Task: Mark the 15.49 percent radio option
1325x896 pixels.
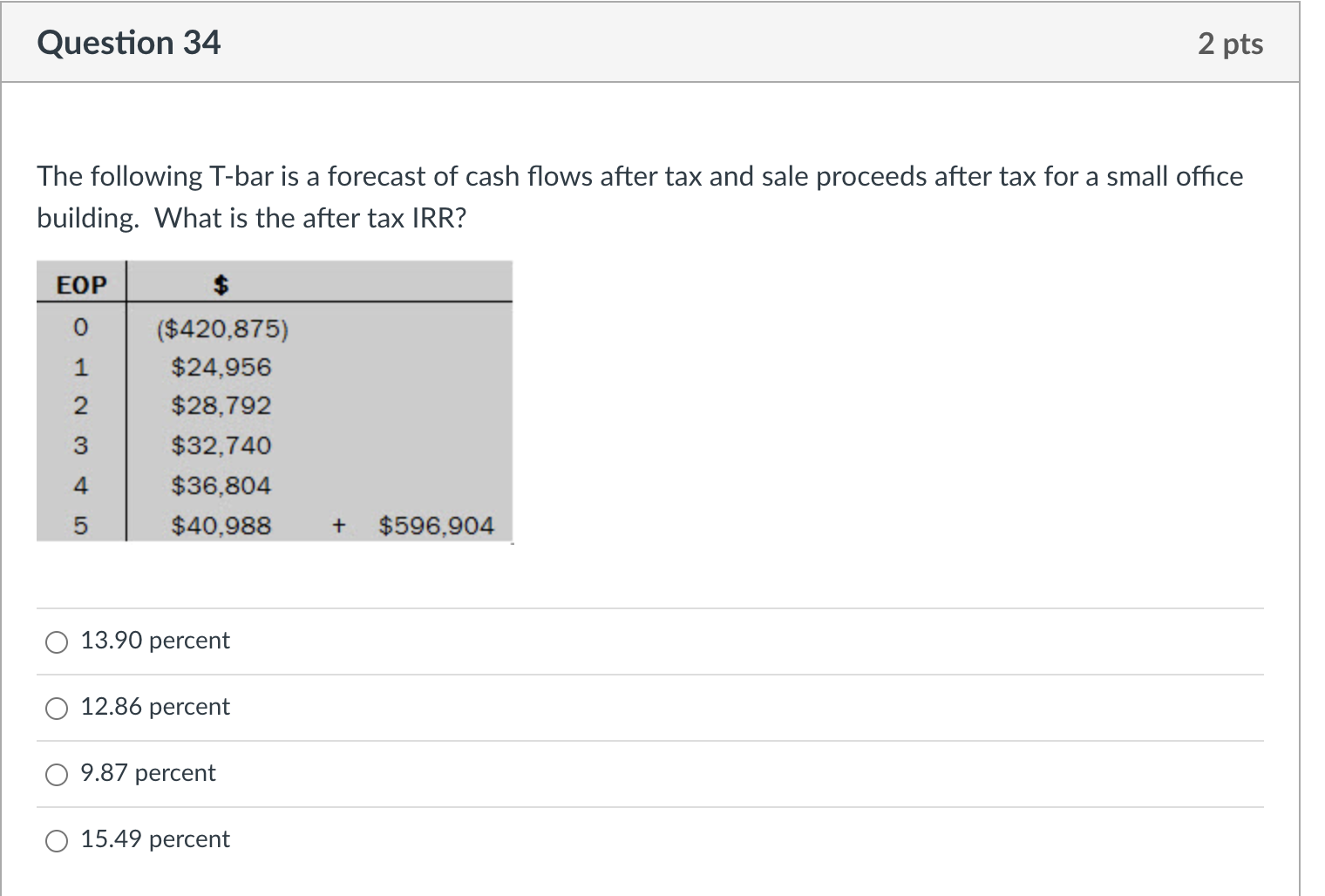Action: pyautogui.click(x=57, y=841)
